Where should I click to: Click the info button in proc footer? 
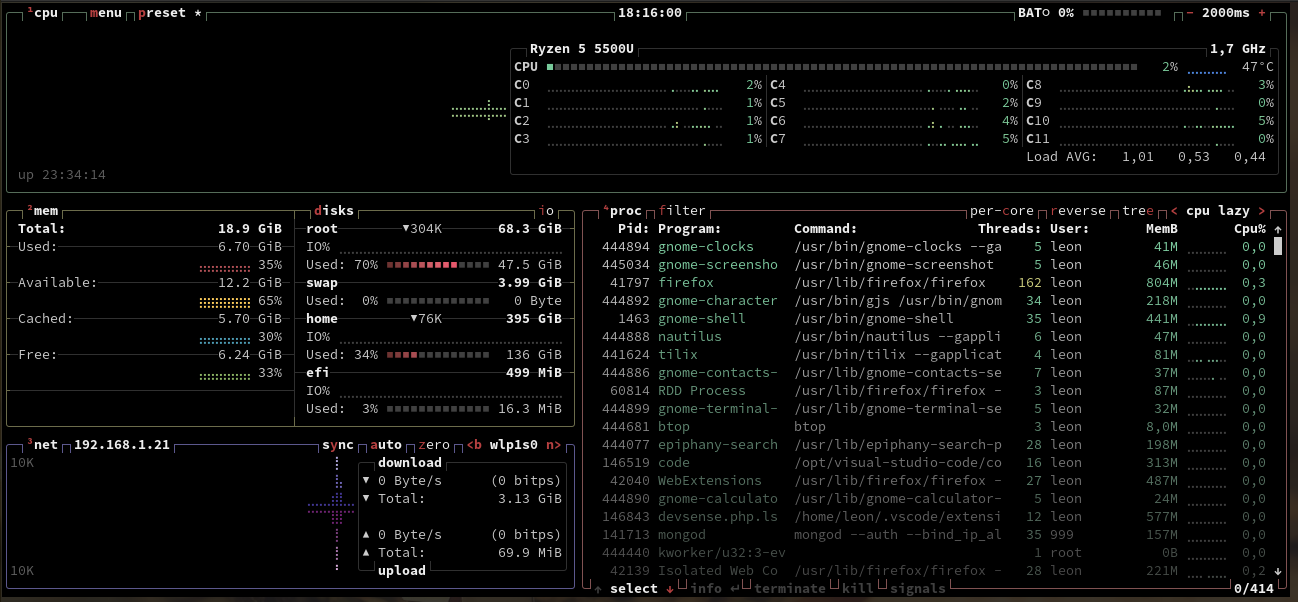pyautogui.click(x=714, y=589)
